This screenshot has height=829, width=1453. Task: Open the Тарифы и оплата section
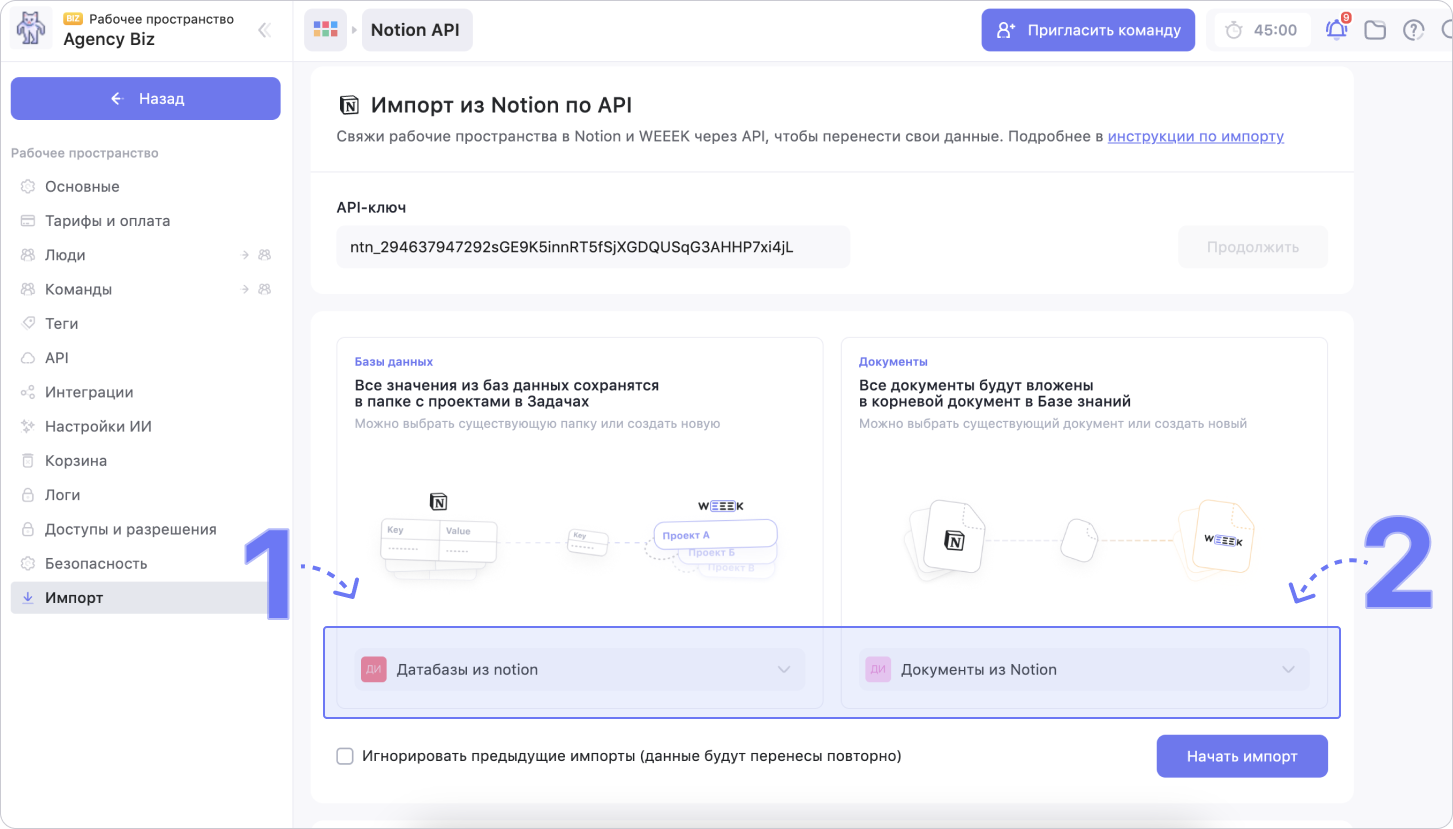(x=107, y=221)
